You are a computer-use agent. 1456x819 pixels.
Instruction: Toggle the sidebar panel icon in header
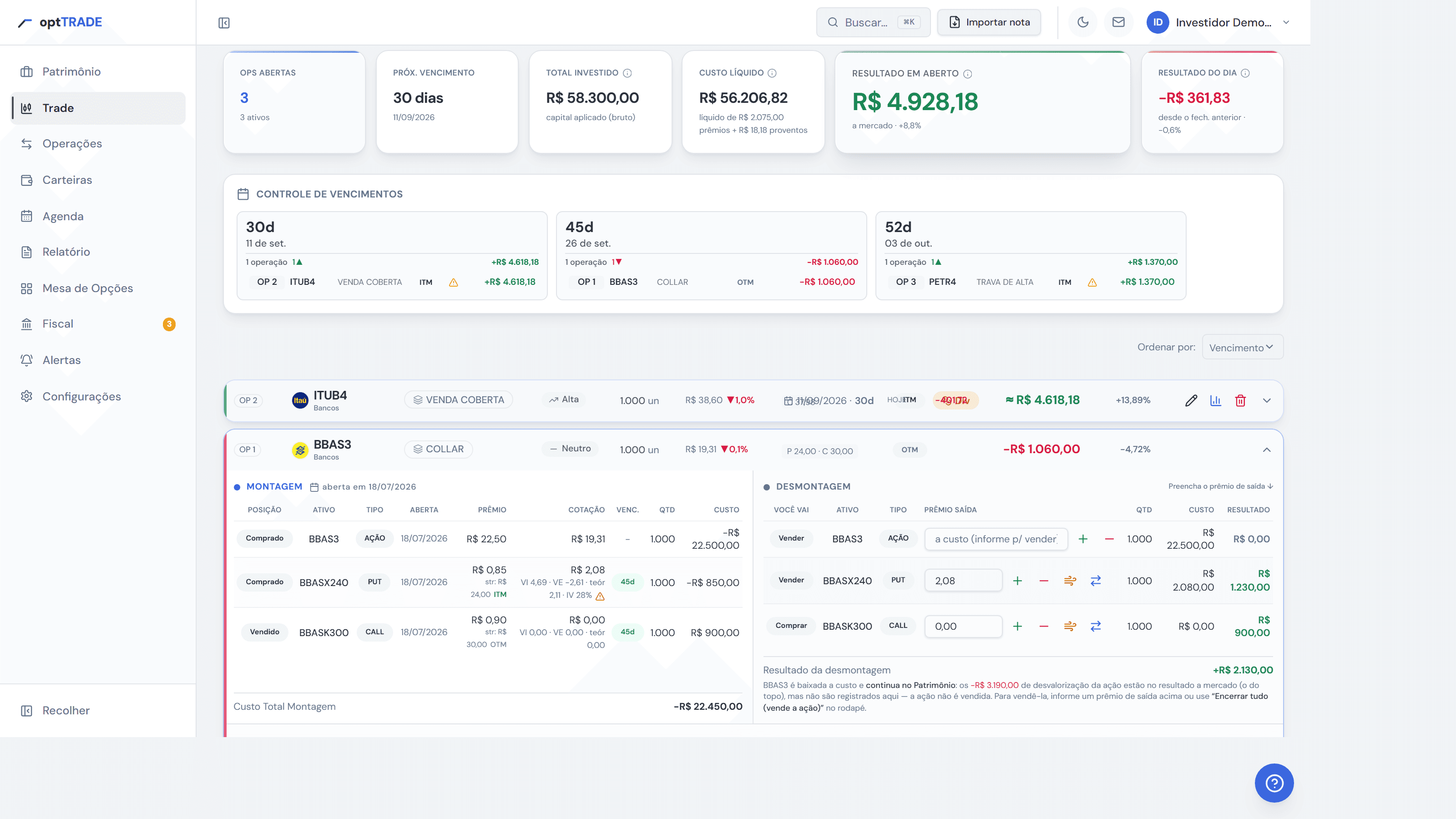[x=224, y=23]
